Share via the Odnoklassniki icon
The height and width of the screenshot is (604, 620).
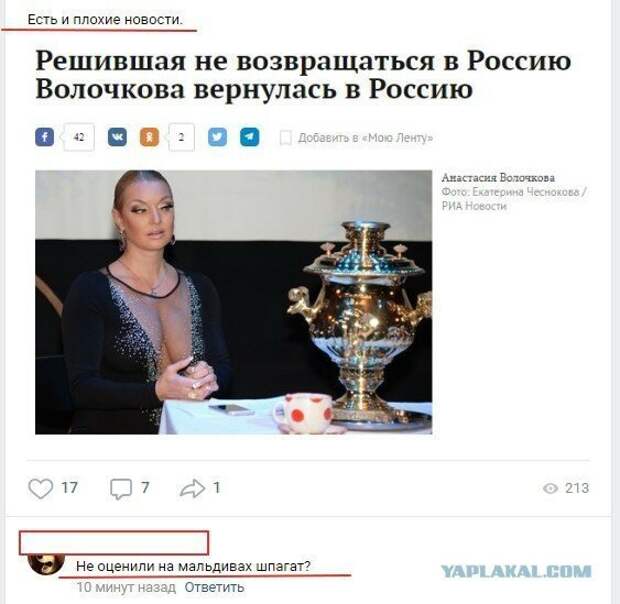149,137
